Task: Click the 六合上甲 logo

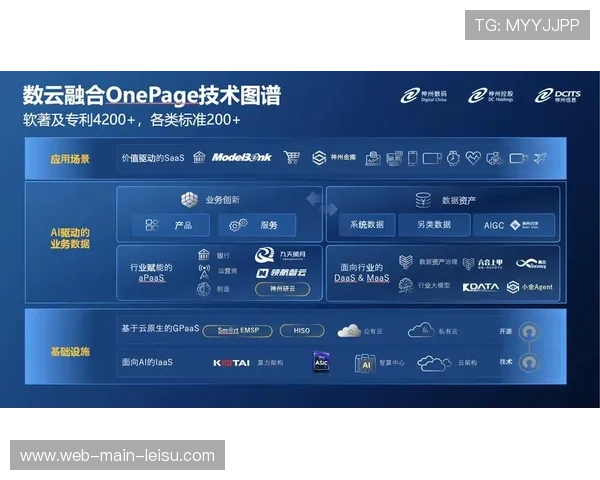Action: [x=483, y=263]
